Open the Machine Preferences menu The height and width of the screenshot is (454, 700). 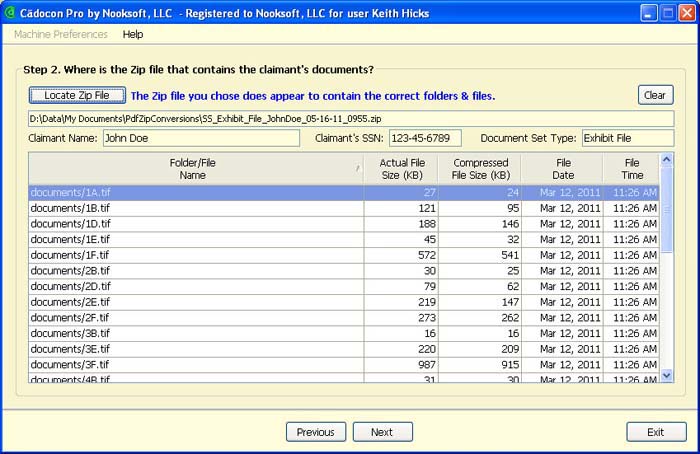pos(61,34)
